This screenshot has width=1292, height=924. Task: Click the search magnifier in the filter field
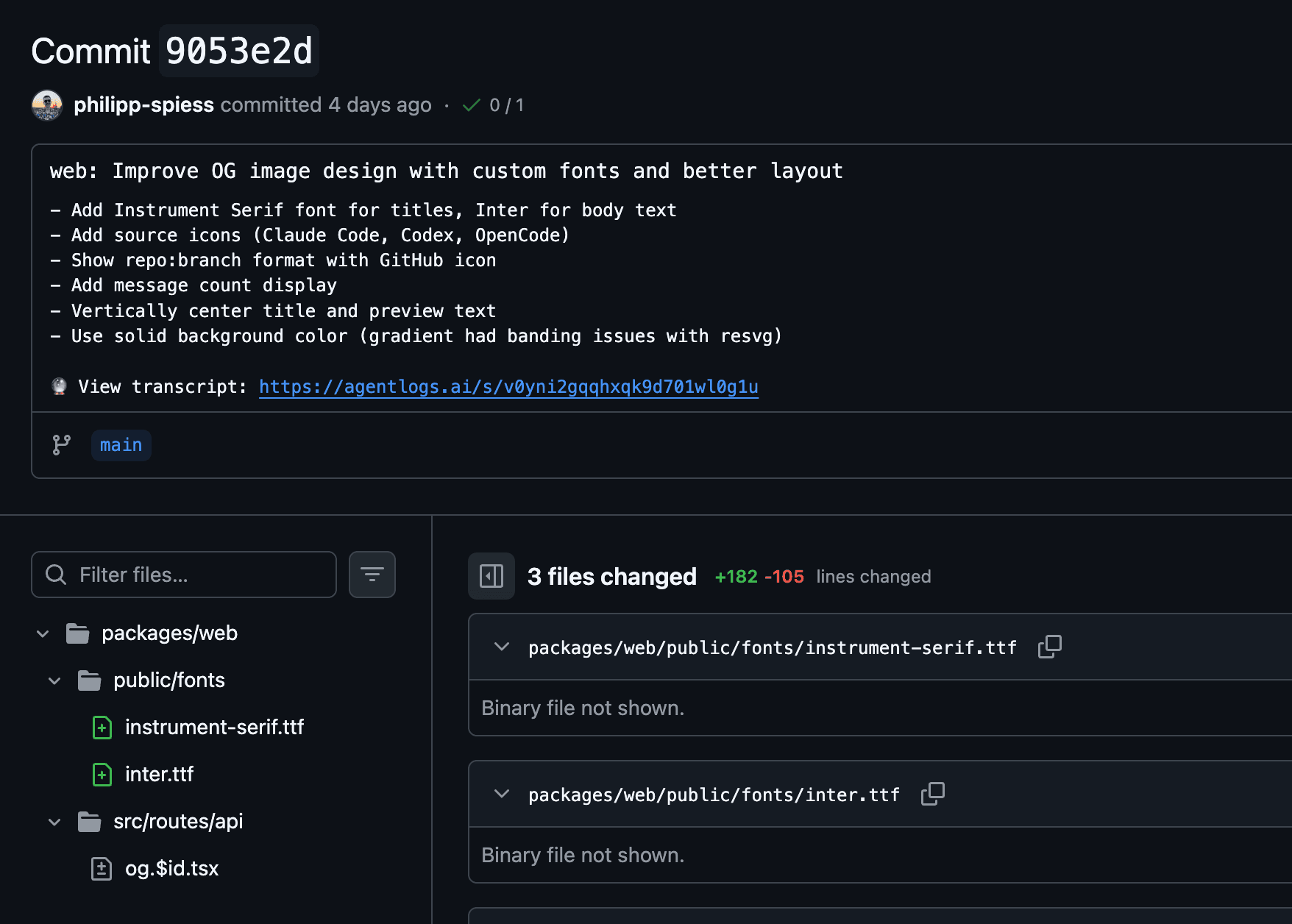pos(55,574)
